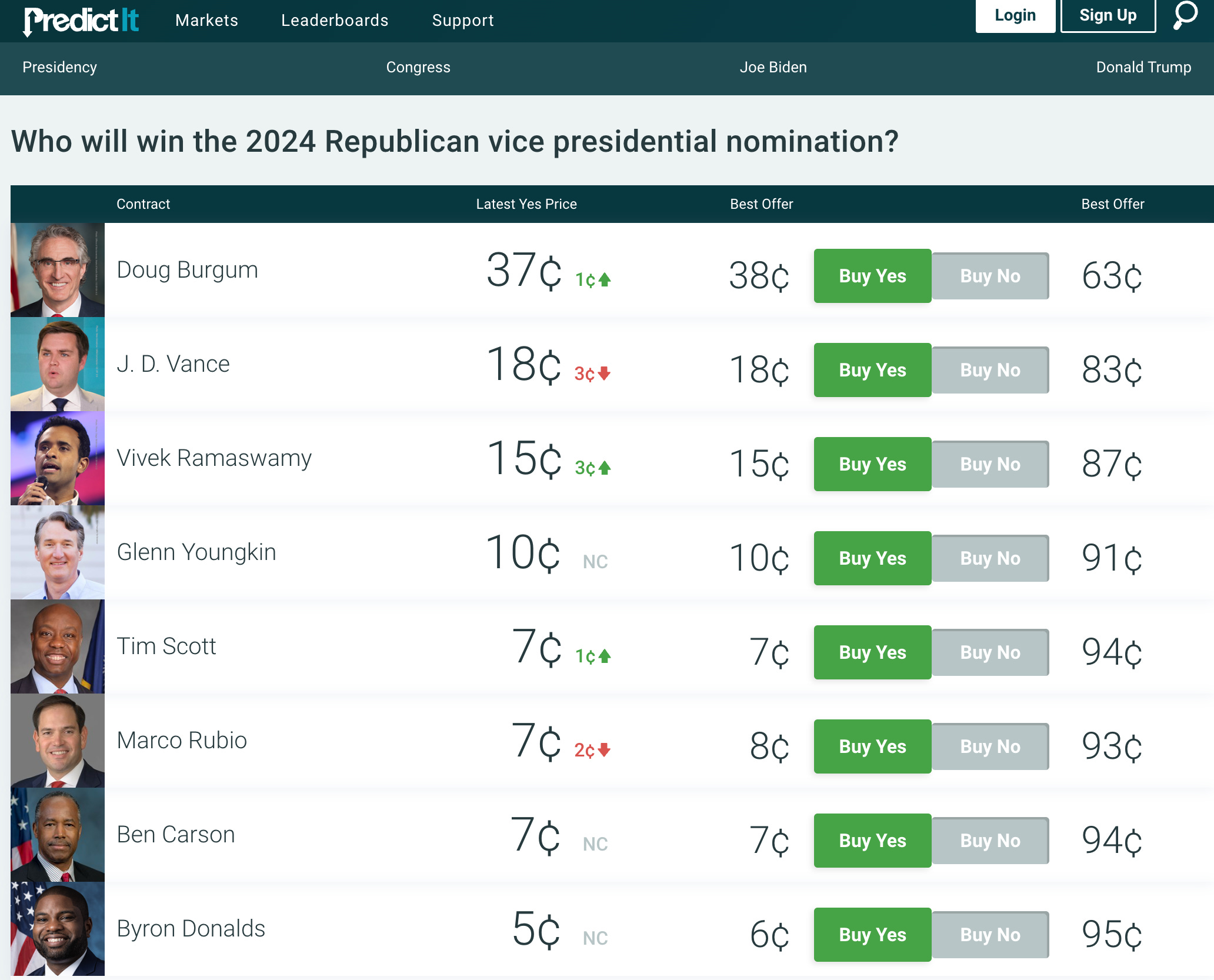The width and height of the screenshot is (1214, 980).
Task: Click Doug Burgum's 37¢ latest price
Action: (x=524, y=271)
